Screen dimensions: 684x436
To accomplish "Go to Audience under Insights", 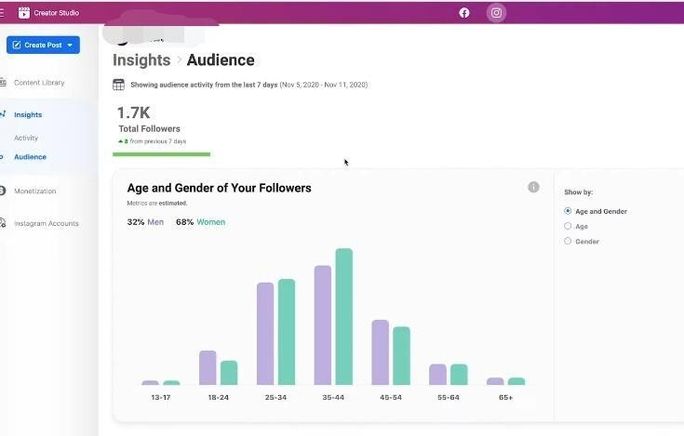I will click(x=30, y=157).
